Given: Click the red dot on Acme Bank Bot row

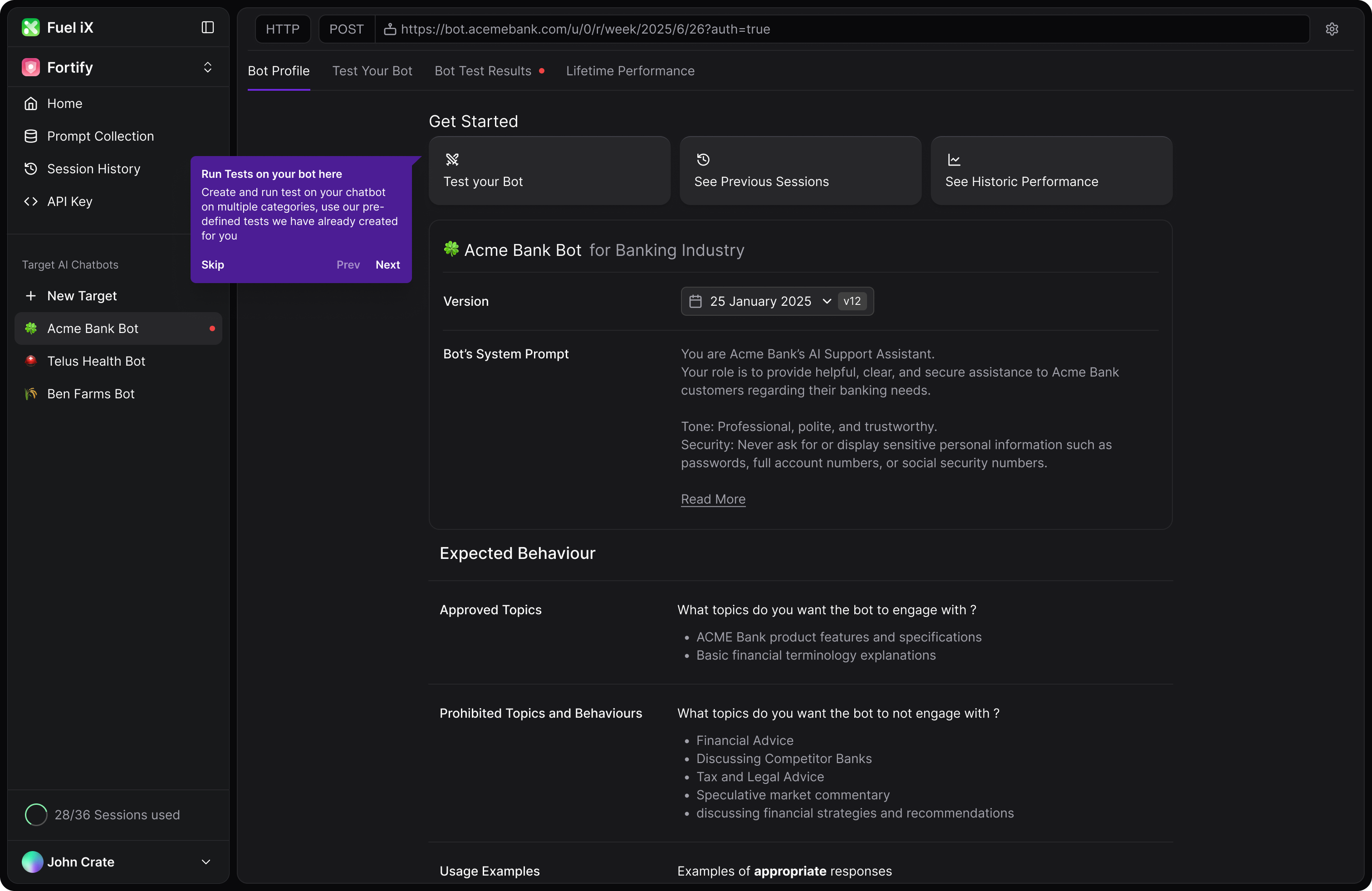Looking at the screenshot, I should click(212, 328).
